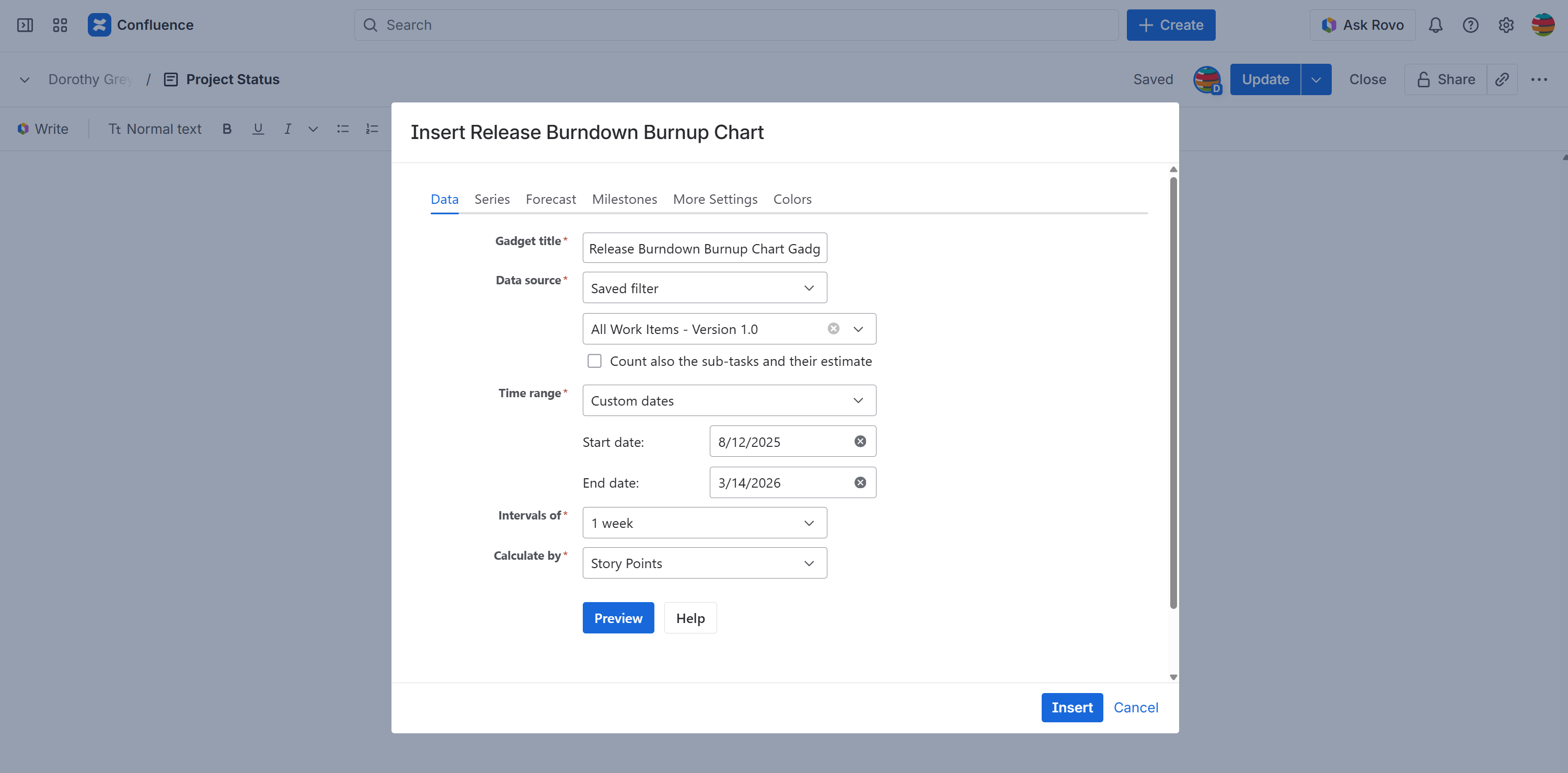Open the saved filter selection dropdown
Image resolution: width=1568 pixels, height=773 pixels.
pos(858,329)
